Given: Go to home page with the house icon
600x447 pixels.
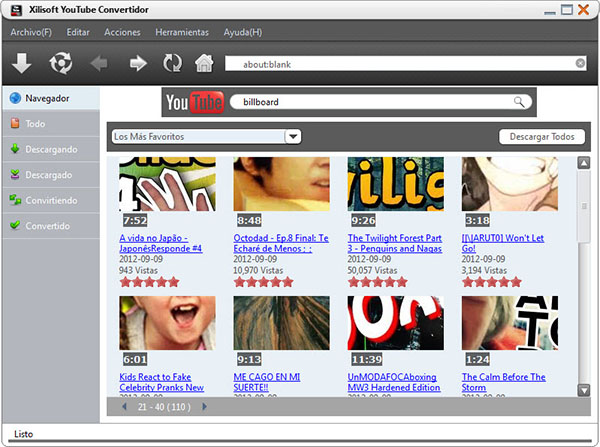Looking at the screenshot, I should click(204, 63).
